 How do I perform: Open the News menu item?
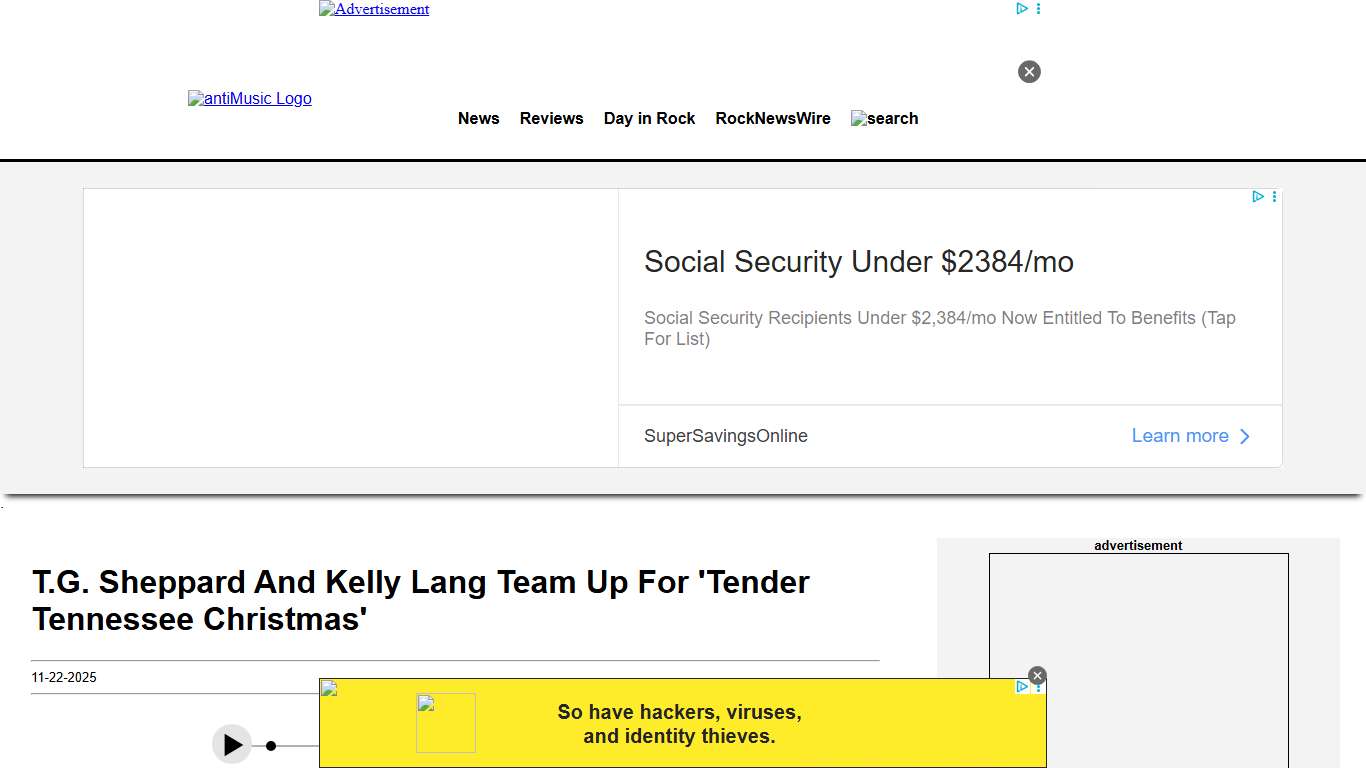478,119
